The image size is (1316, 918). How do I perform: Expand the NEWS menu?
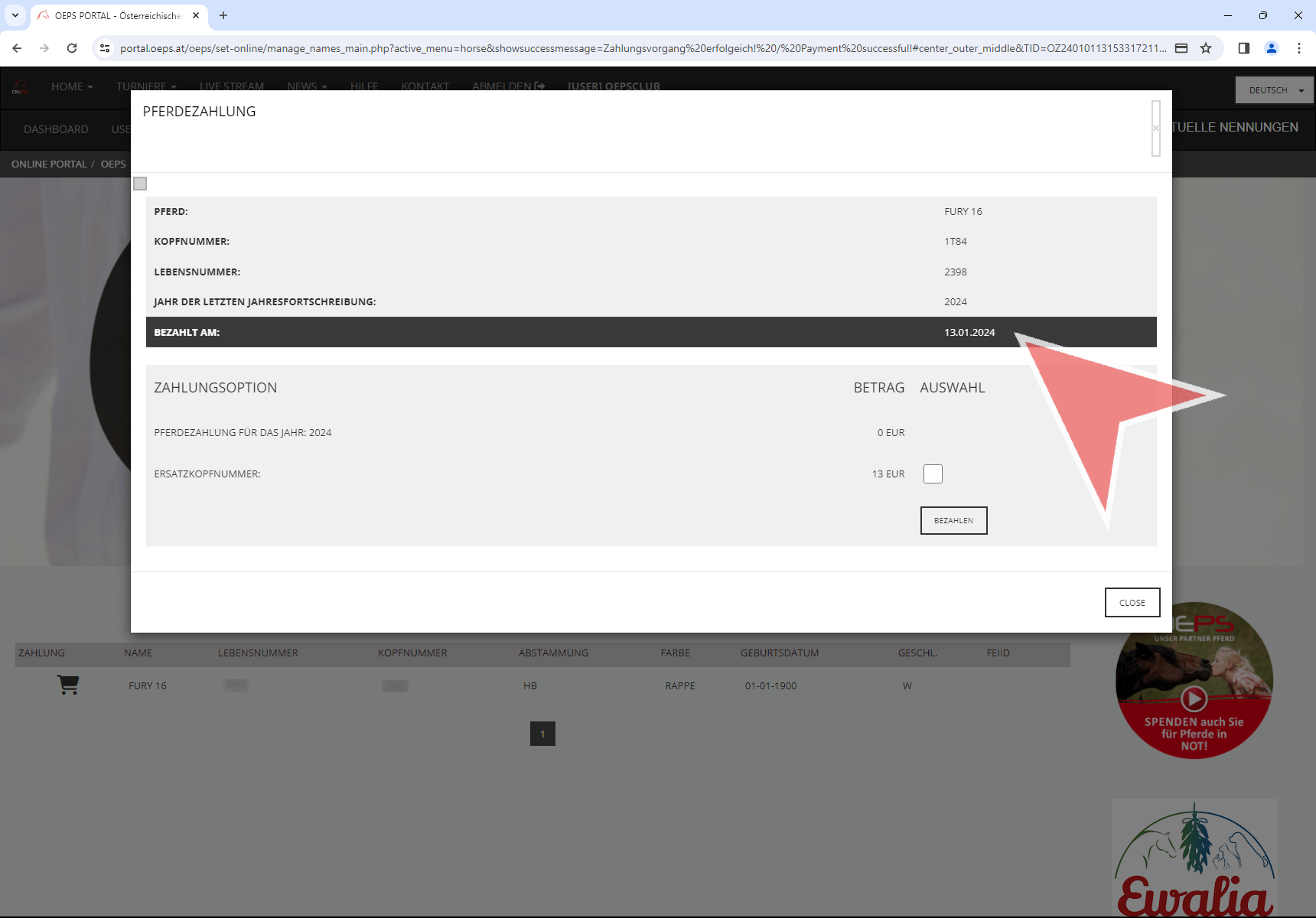point(307,86)
